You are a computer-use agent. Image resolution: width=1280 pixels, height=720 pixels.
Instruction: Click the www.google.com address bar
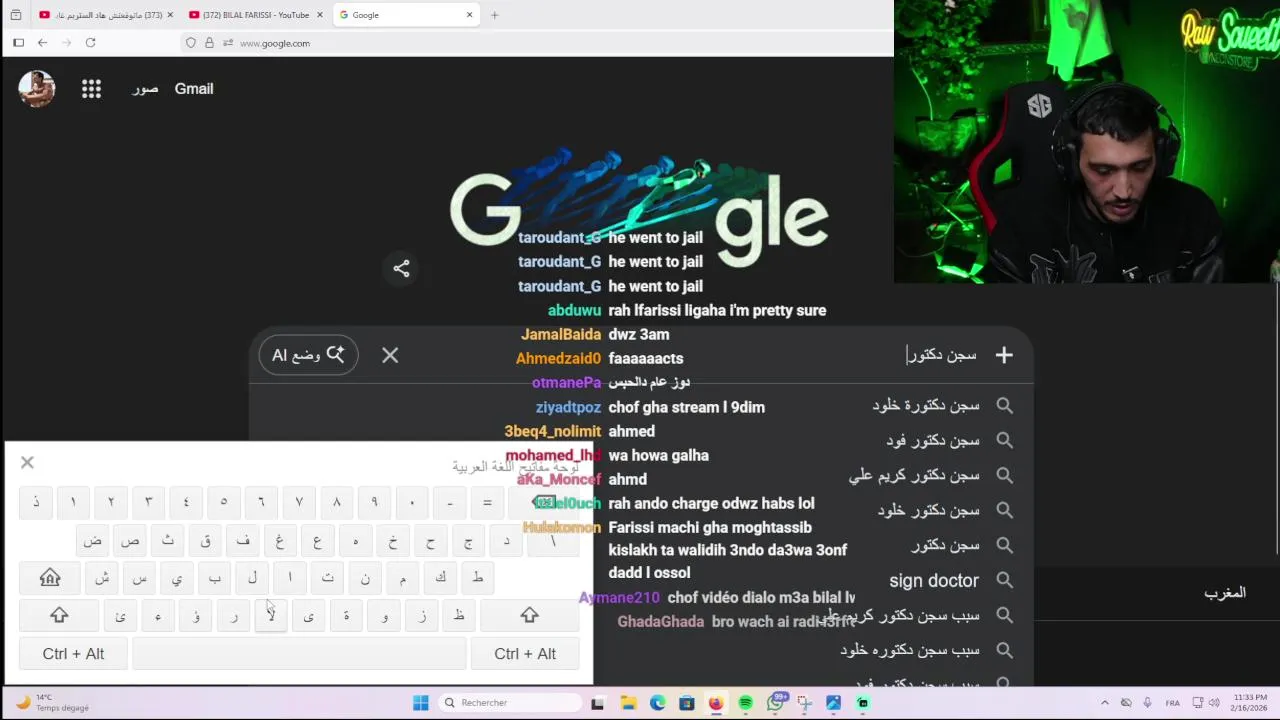pos(275,43)
